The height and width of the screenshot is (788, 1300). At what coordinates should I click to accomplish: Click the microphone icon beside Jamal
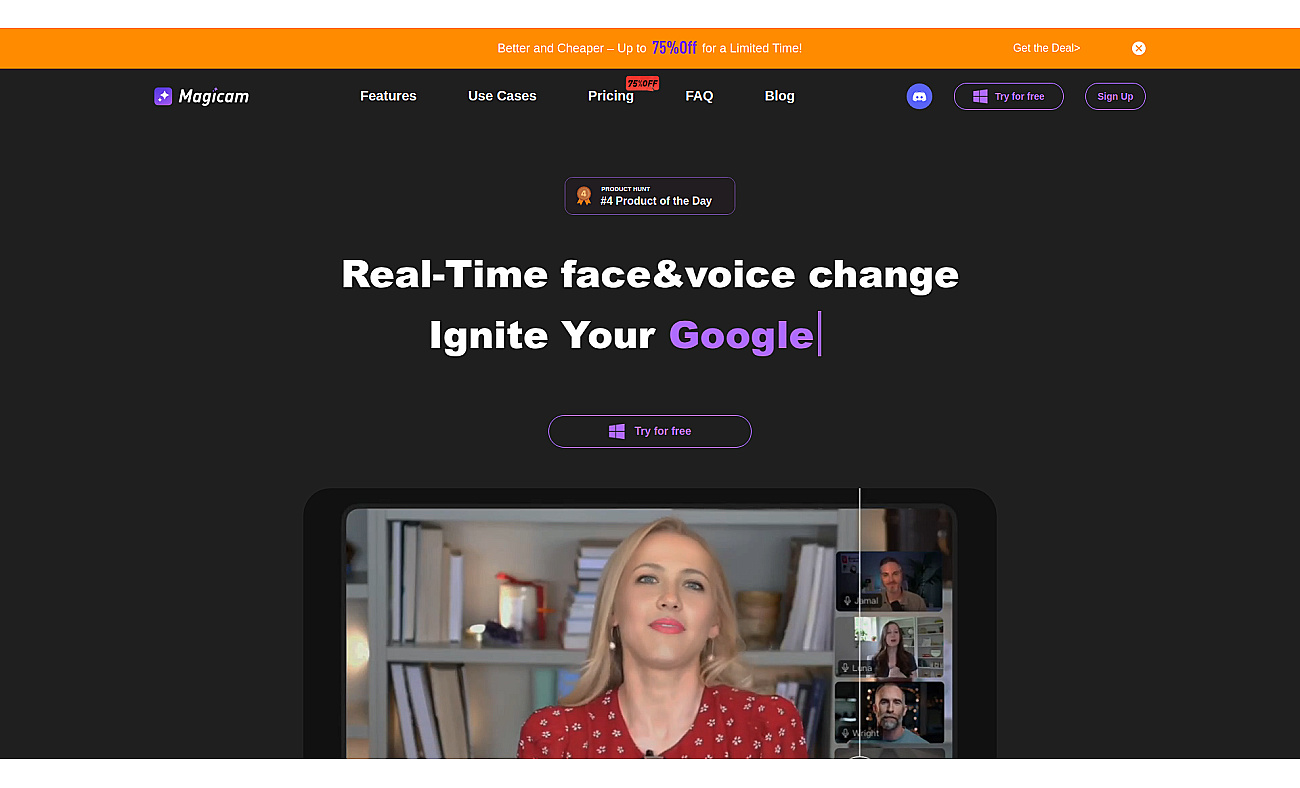pos(847,601)
